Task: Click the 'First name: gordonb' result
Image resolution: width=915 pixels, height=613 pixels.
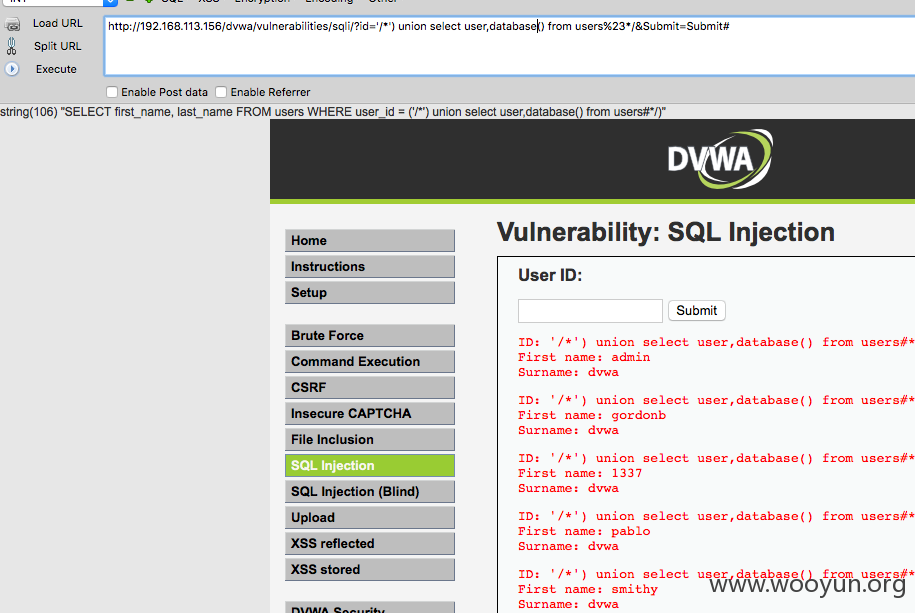Action: pos(592,416)
